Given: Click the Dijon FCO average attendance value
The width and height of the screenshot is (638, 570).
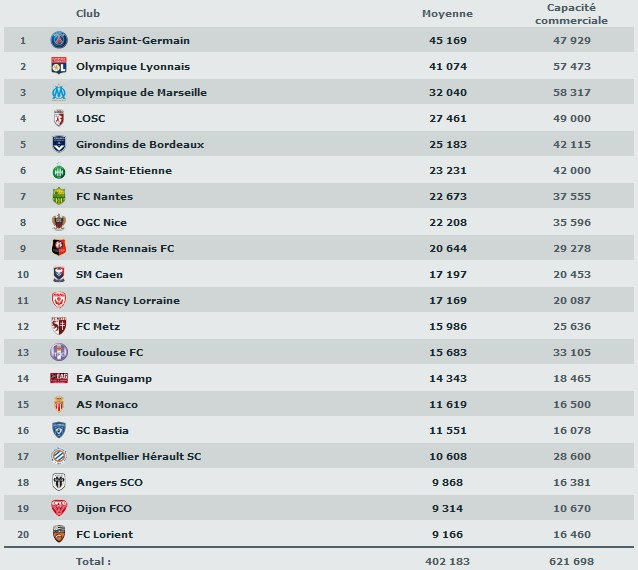Looking at the screenshot, I should [451, 509].
